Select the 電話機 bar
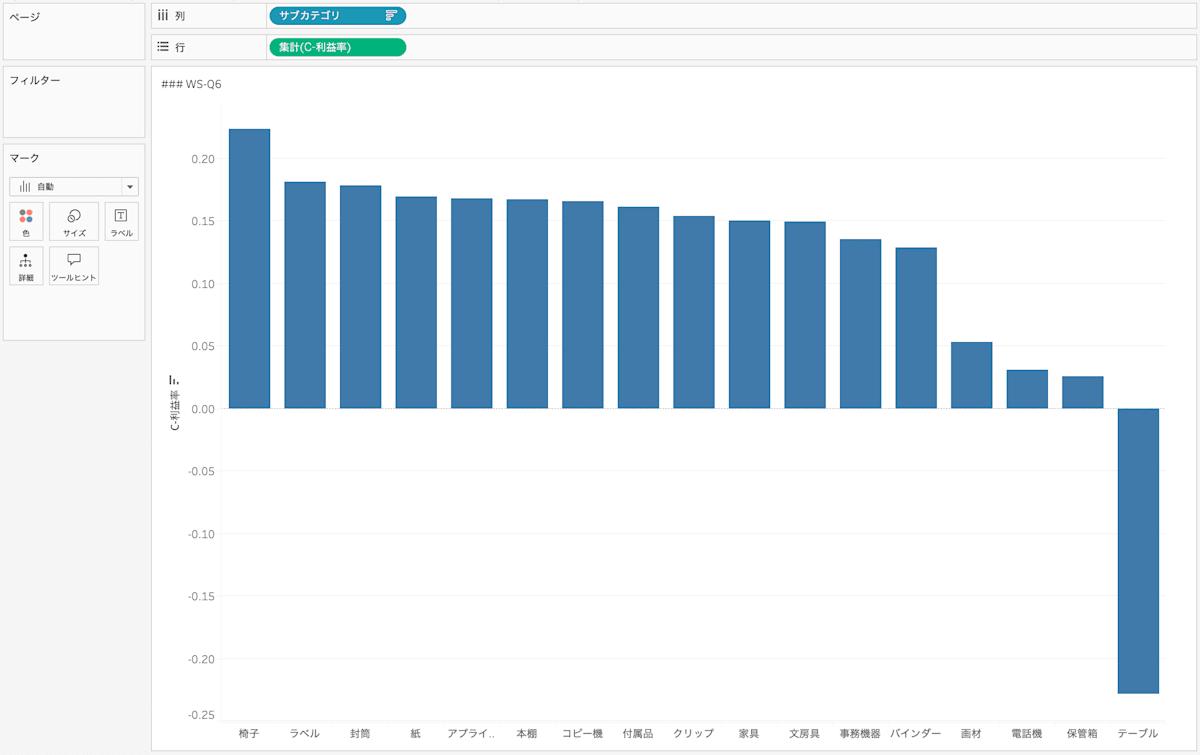This screenshot has height=755, width=1200. tap(1027, 390)
